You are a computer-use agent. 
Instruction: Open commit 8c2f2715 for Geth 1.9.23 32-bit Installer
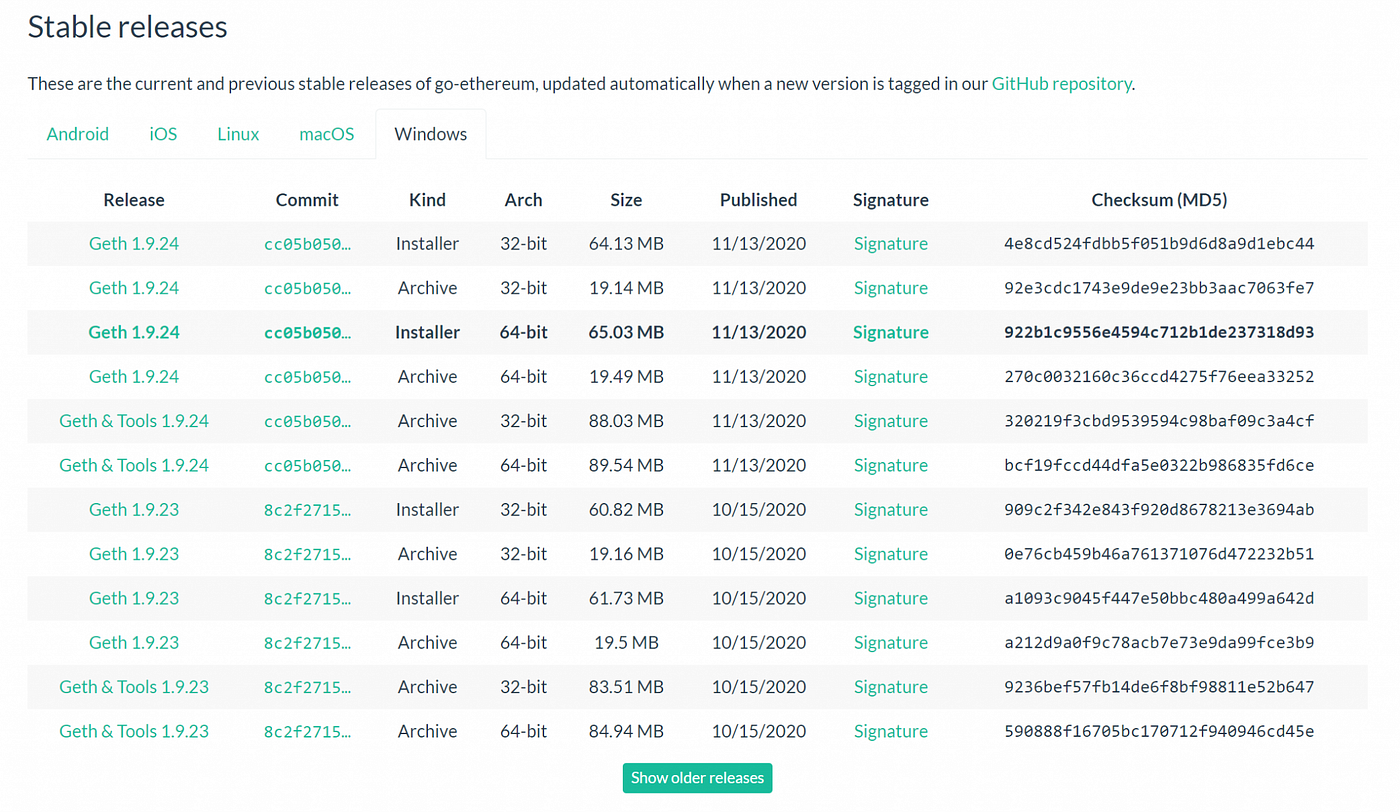pyautogui.click(x=307, y=510)
